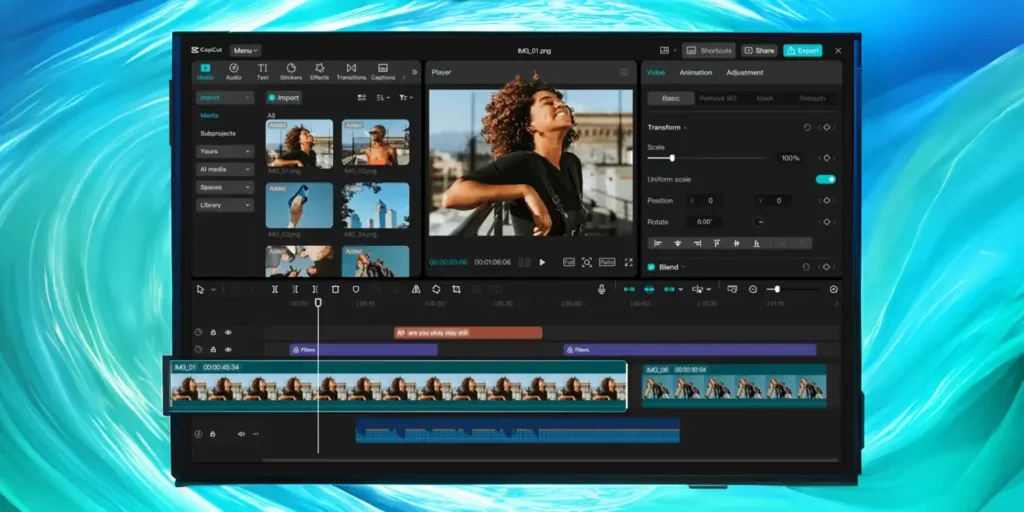Click the fullscreen expand icon in player
The image size is (1024, 512).
[x=628, y=262]
